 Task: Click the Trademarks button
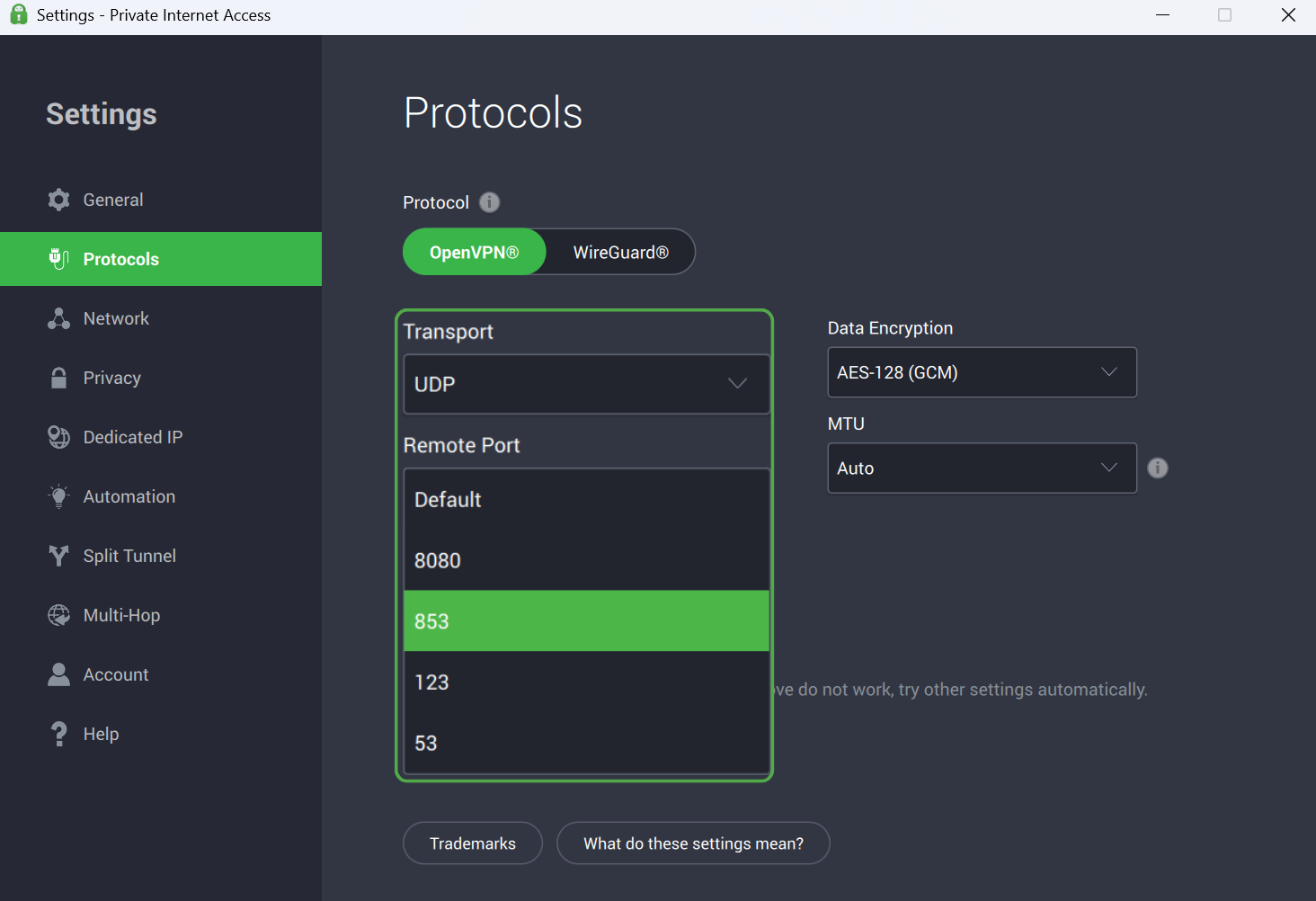pyautogui.click(x=473, y=843)
